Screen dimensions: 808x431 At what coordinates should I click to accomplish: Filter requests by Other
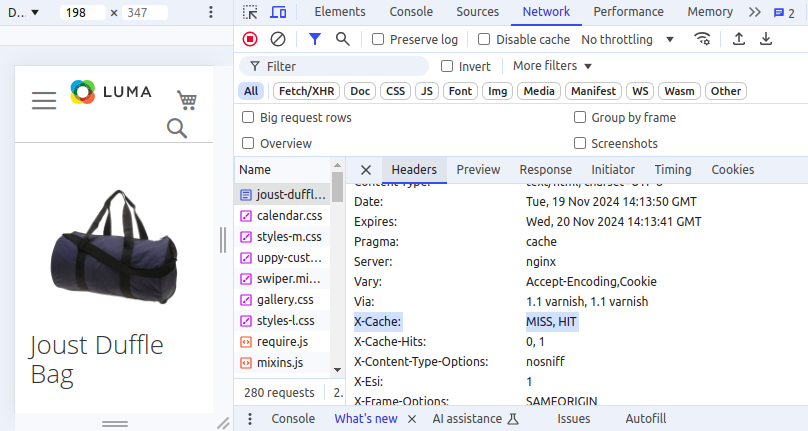[726, 91]
